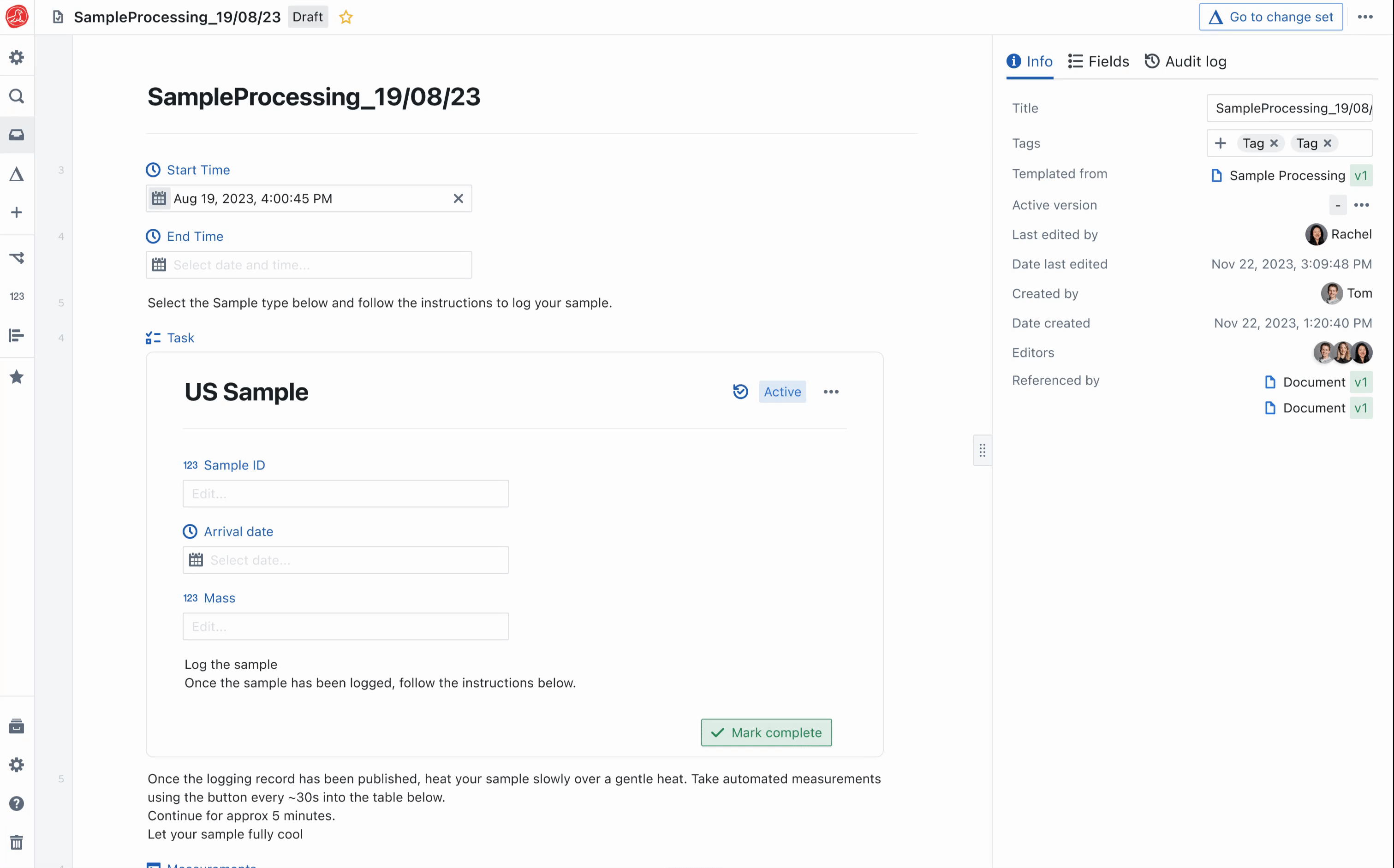Click the help question mark icon
The height and width of the screenshot is (868, 1394).
(x=17, y=803)
